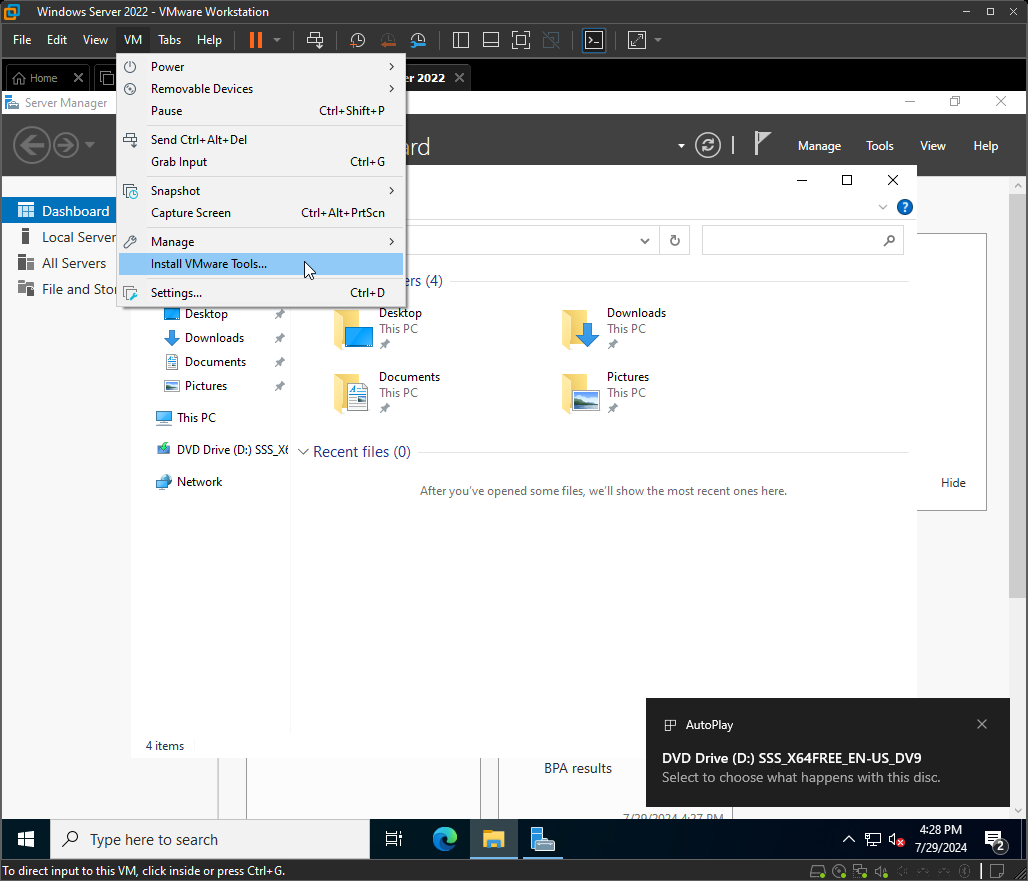Screen dimensions: 1028x881
Task: Take a snapshot using the clock-plus toolbar icon
Action: pos(357,40)
